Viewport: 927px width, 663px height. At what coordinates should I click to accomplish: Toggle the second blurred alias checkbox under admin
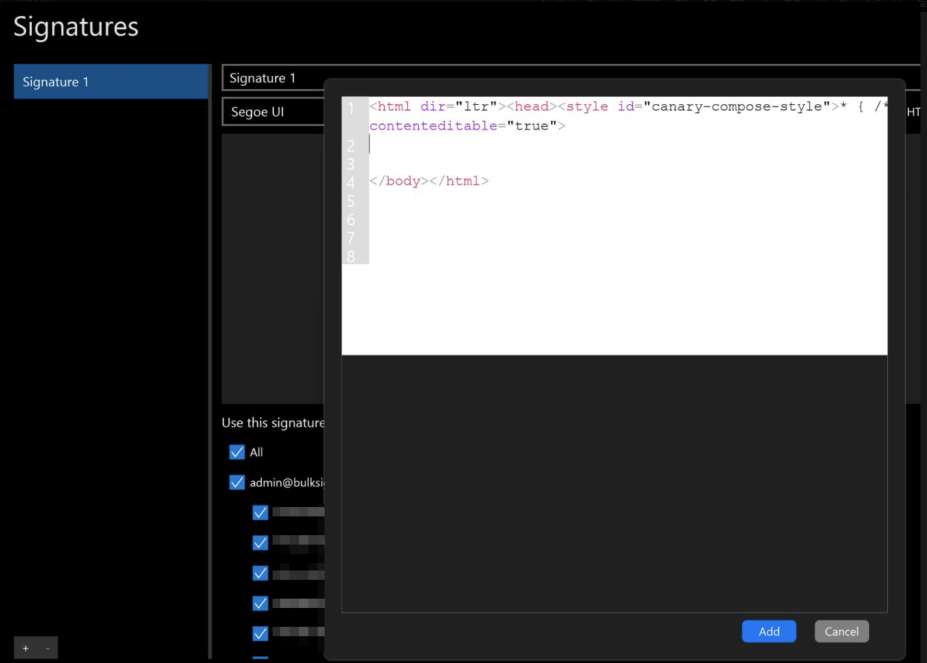260,542
